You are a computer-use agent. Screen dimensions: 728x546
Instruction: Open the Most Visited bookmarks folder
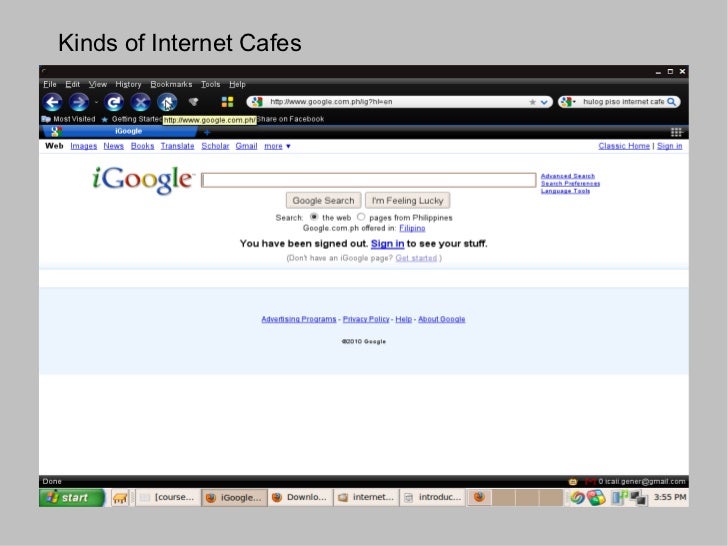[68, 119]
